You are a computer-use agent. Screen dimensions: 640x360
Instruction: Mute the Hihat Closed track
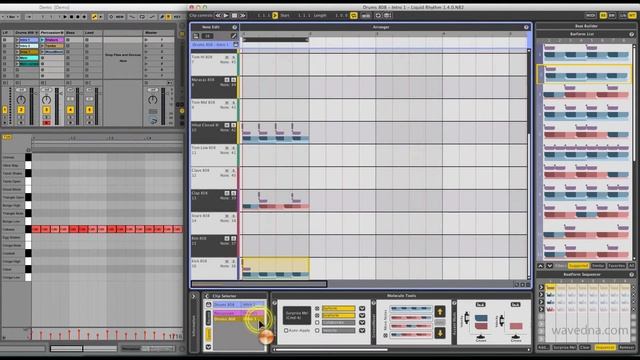[227, 125]
